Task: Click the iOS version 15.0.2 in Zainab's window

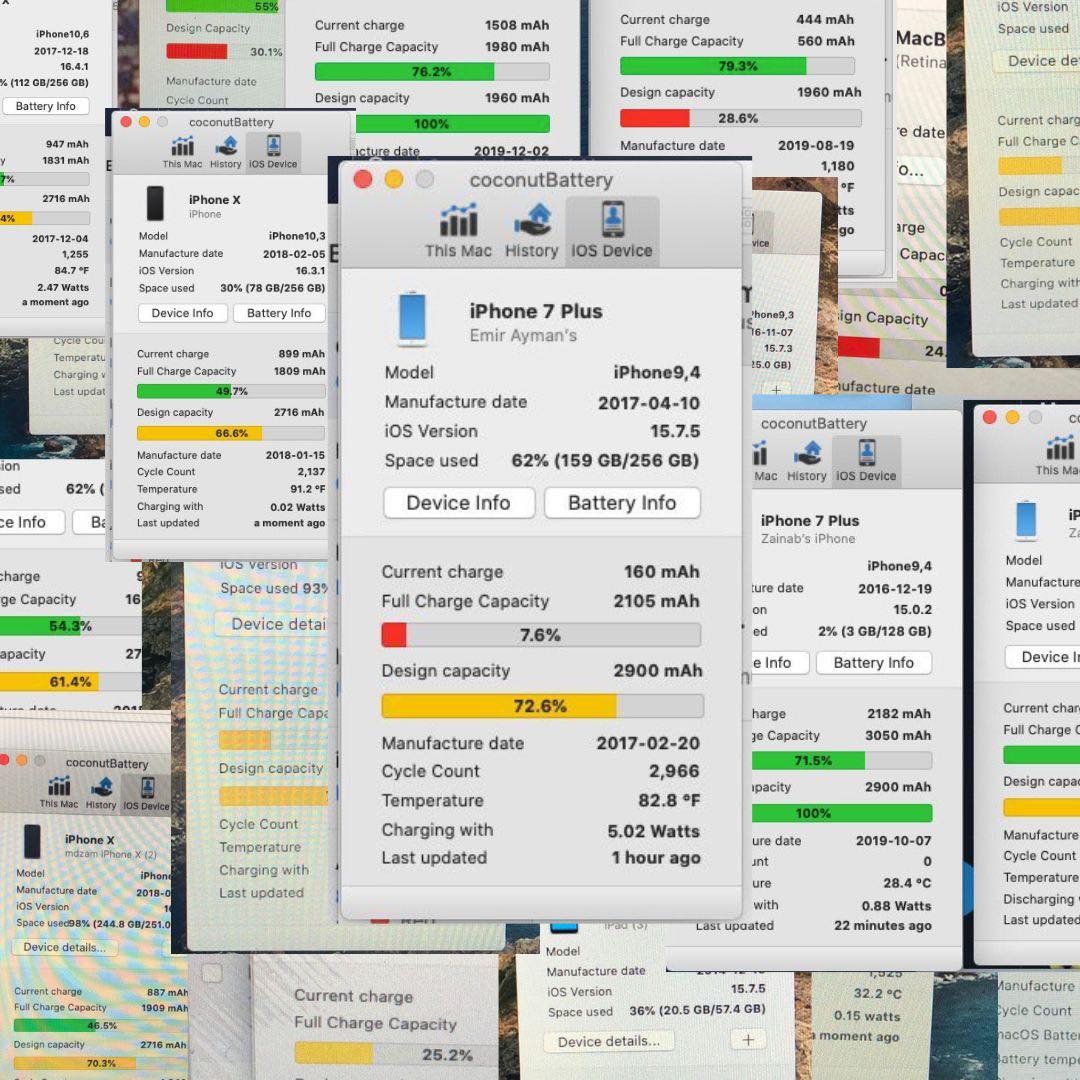Action: [x=913, y=610]
